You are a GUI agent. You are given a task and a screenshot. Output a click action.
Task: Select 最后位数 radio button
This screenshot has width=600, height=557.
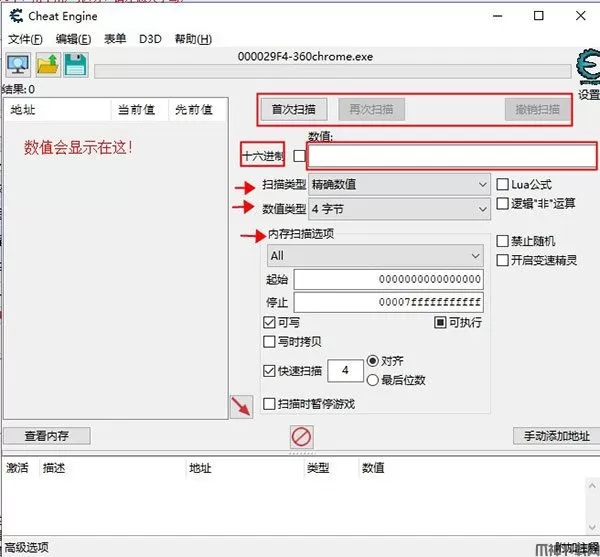372,380
